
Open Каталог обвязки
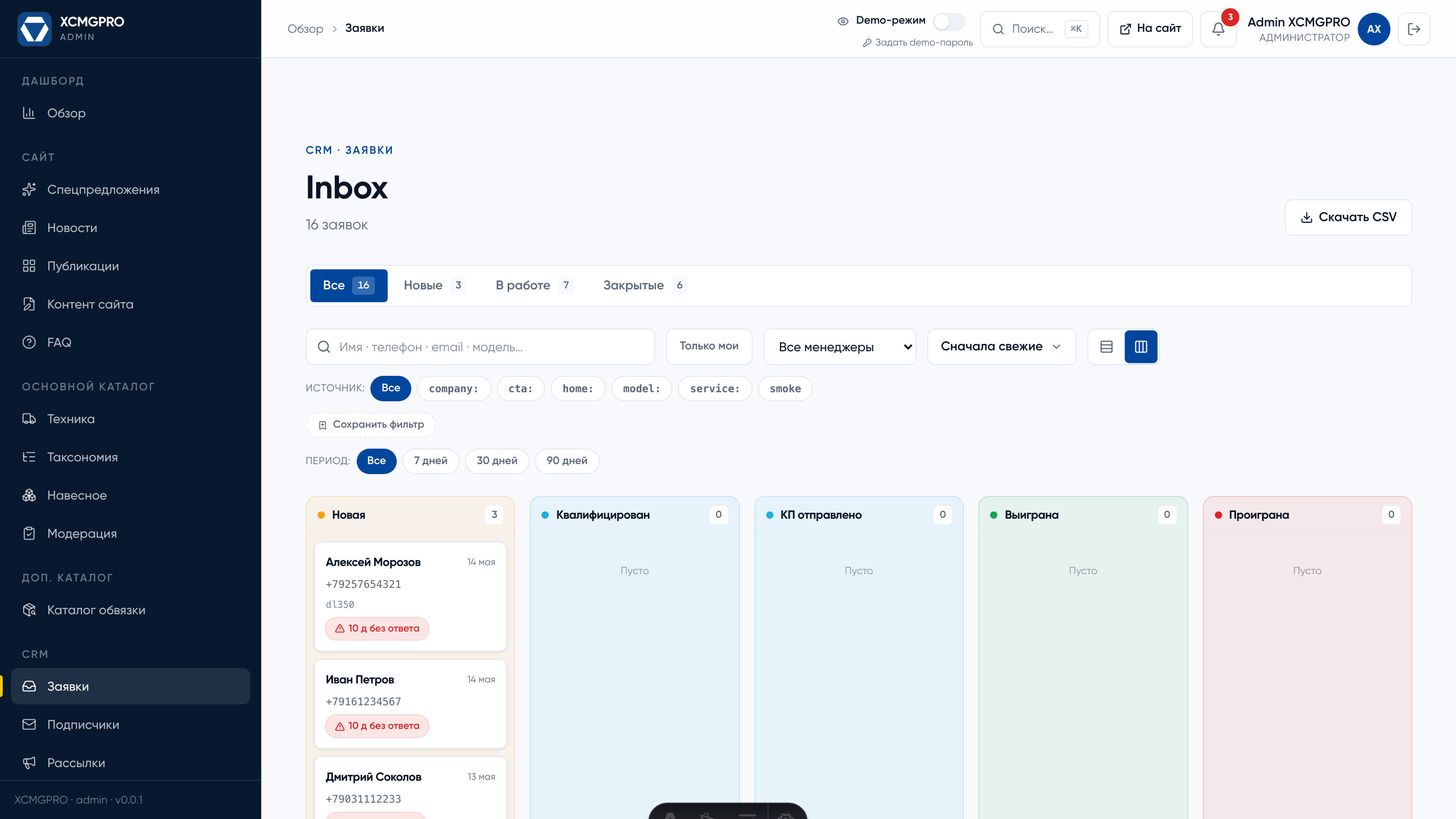click(130, 610)
